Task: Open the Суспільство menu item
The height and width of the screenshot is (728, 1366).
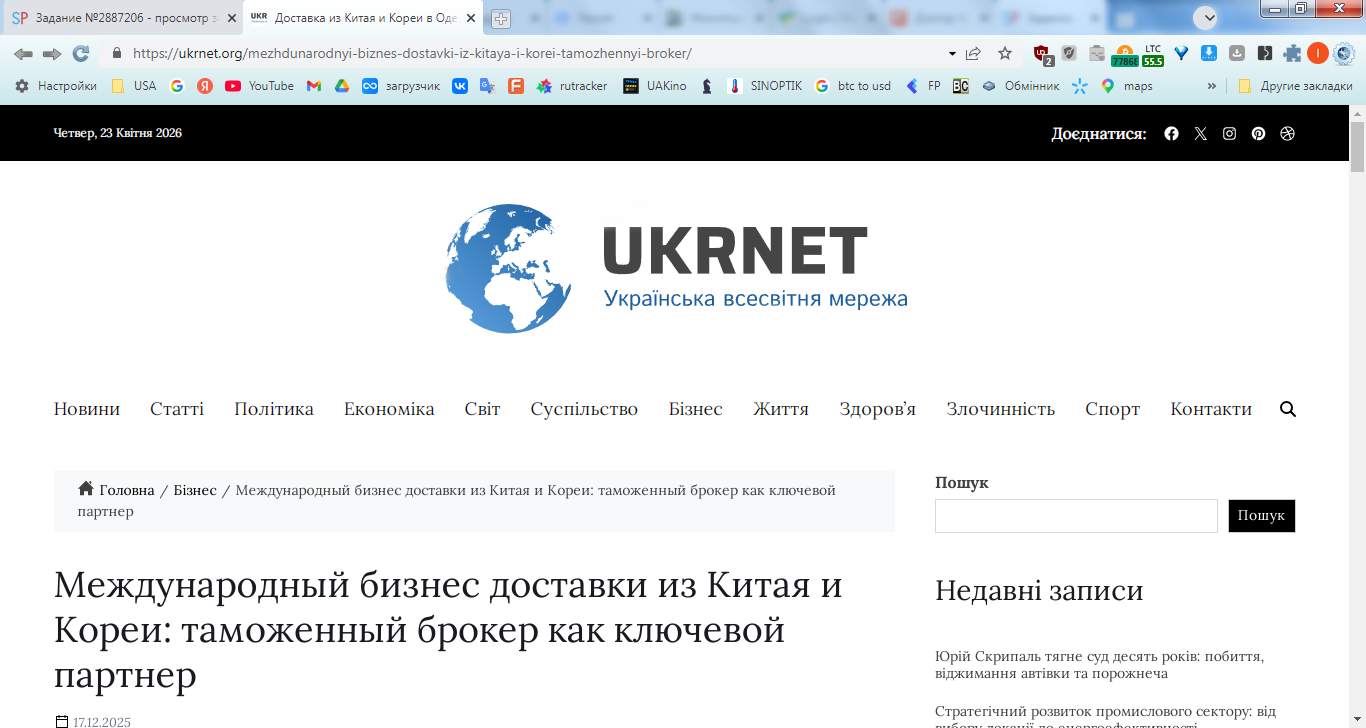Action: pos(584,409)
